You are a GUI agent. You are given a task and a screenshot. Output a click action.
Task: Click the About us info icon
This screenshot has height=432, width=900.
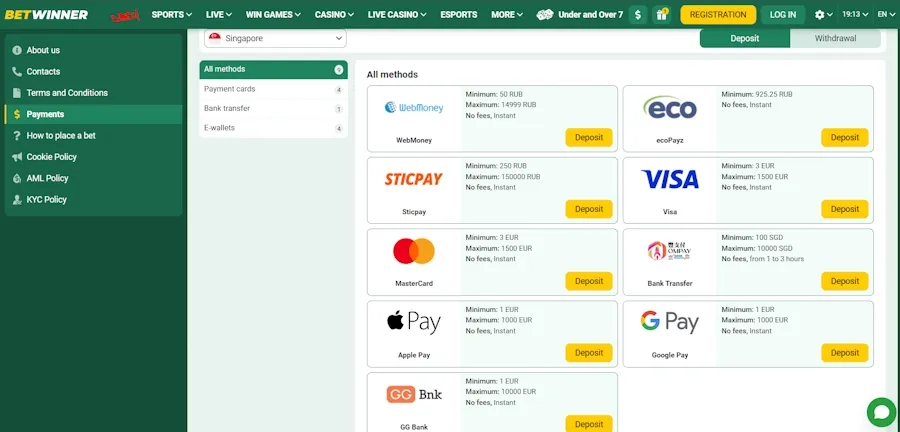click(17, 50)
